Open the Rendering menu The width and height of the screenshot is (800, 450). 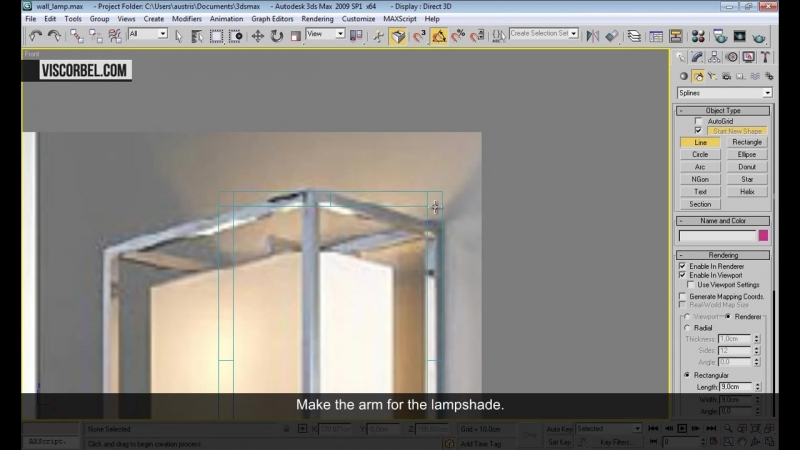(x=317, y=18)
